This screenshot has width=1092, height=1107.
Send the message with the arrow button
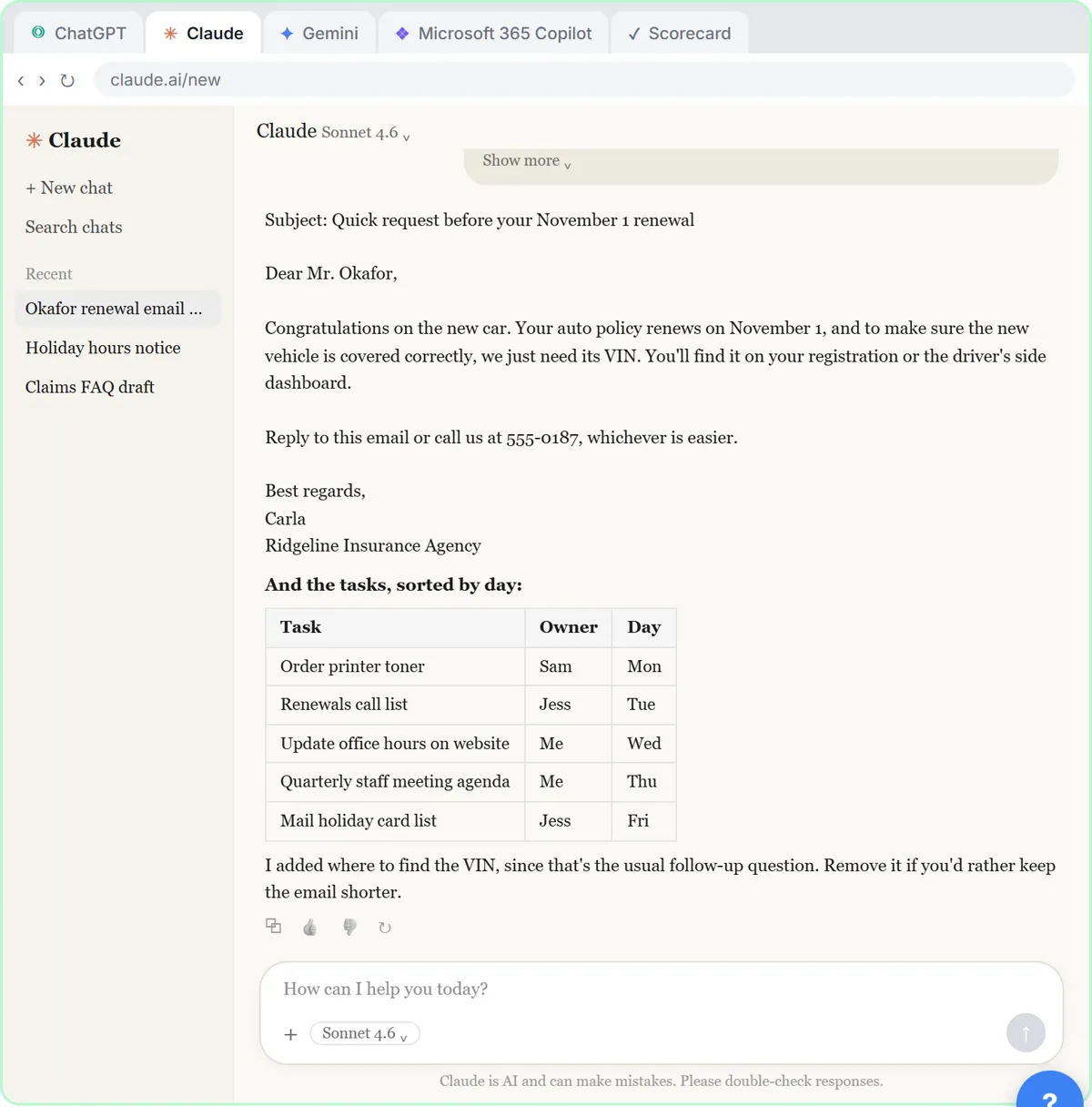1026,1032
